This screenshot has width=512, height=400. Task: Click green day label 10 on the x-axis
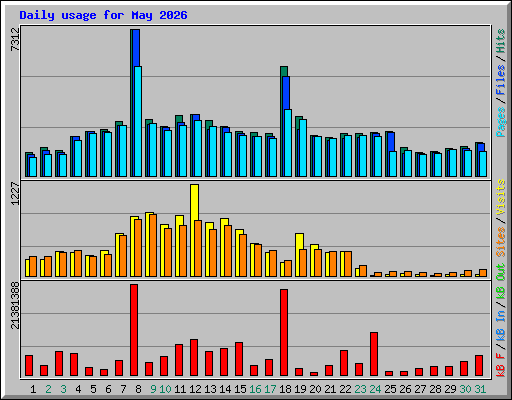(x=165, y=389)
